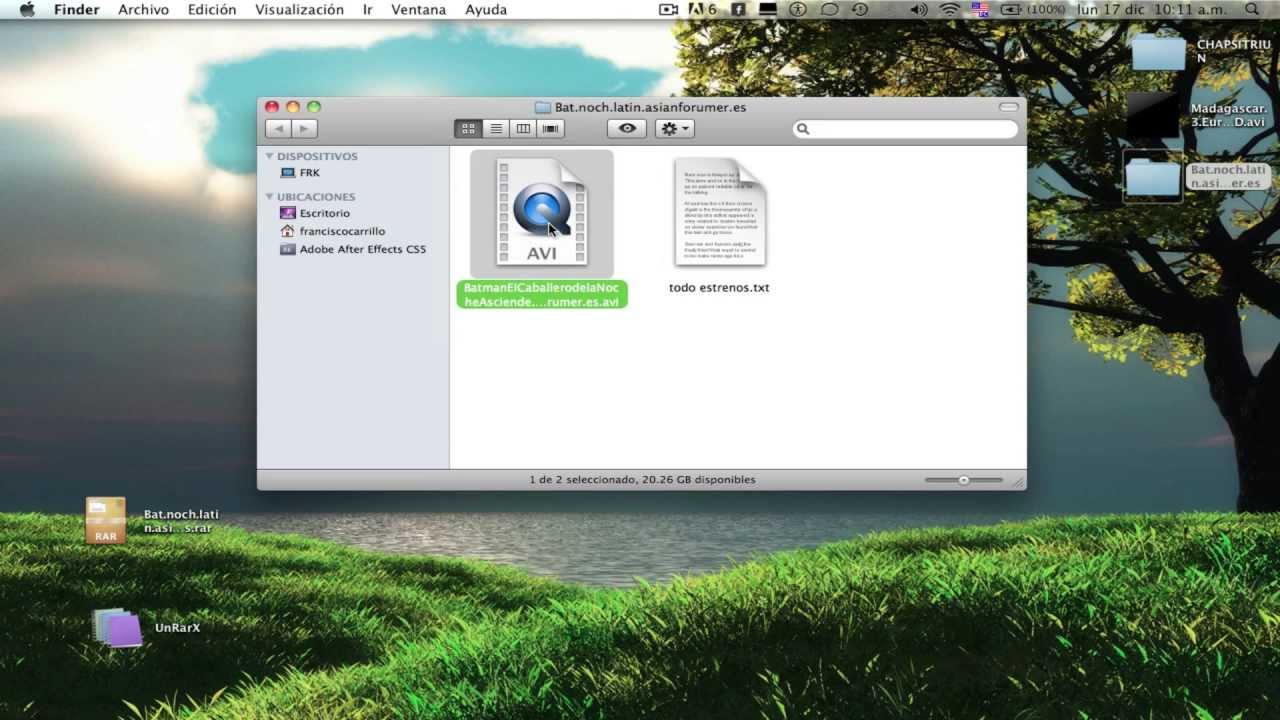Open the Wi-Fi status menu
The width and height of the screenshot is (1280, 720).
[949, 10]
